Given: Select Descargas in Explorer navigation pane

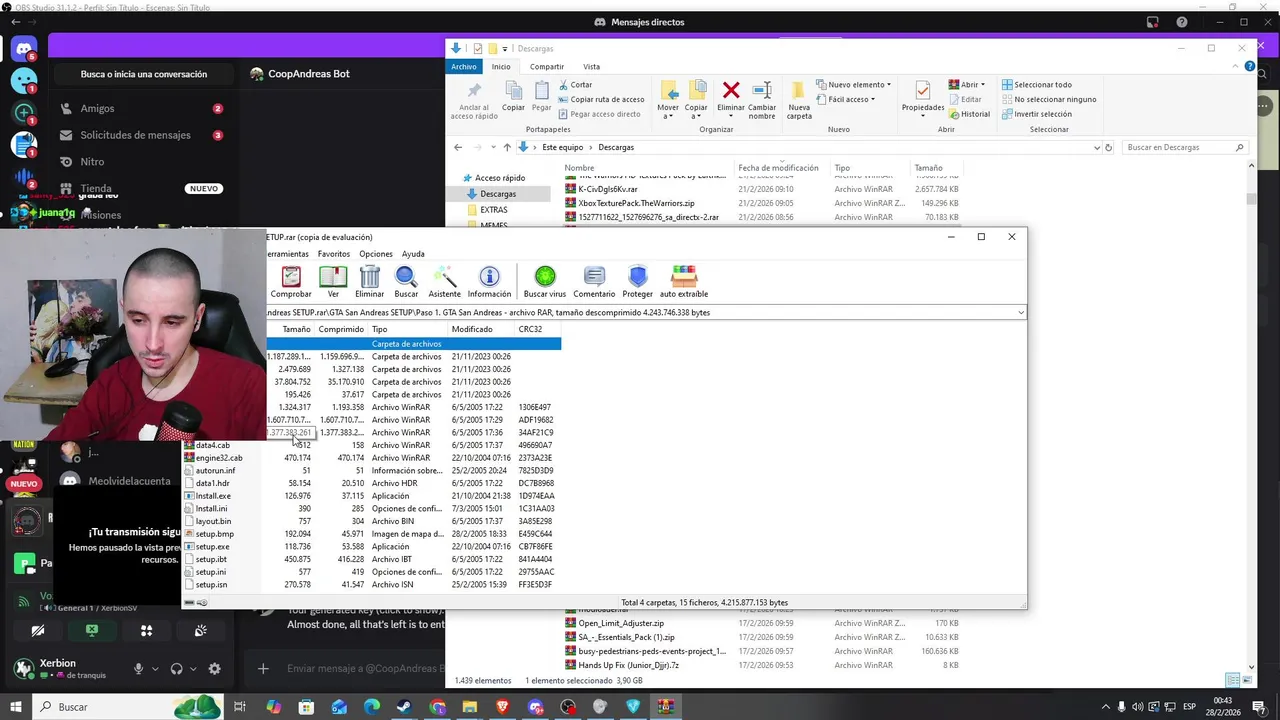Looking at the screenshot, I should (498, 194).
